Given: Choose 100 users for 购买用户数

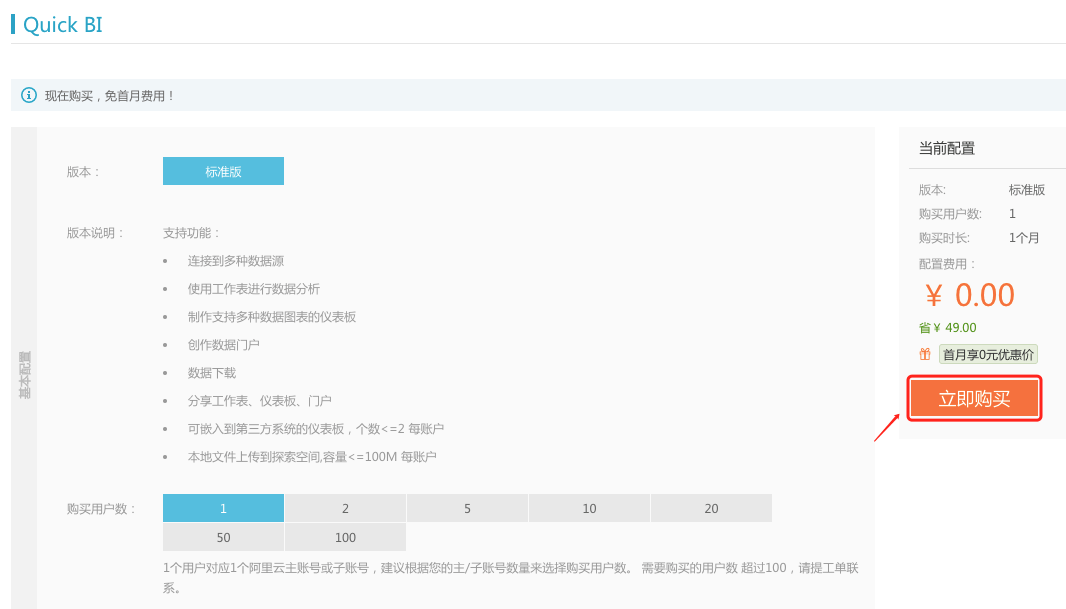Looking at the screenshot, I should pos(345,538).
